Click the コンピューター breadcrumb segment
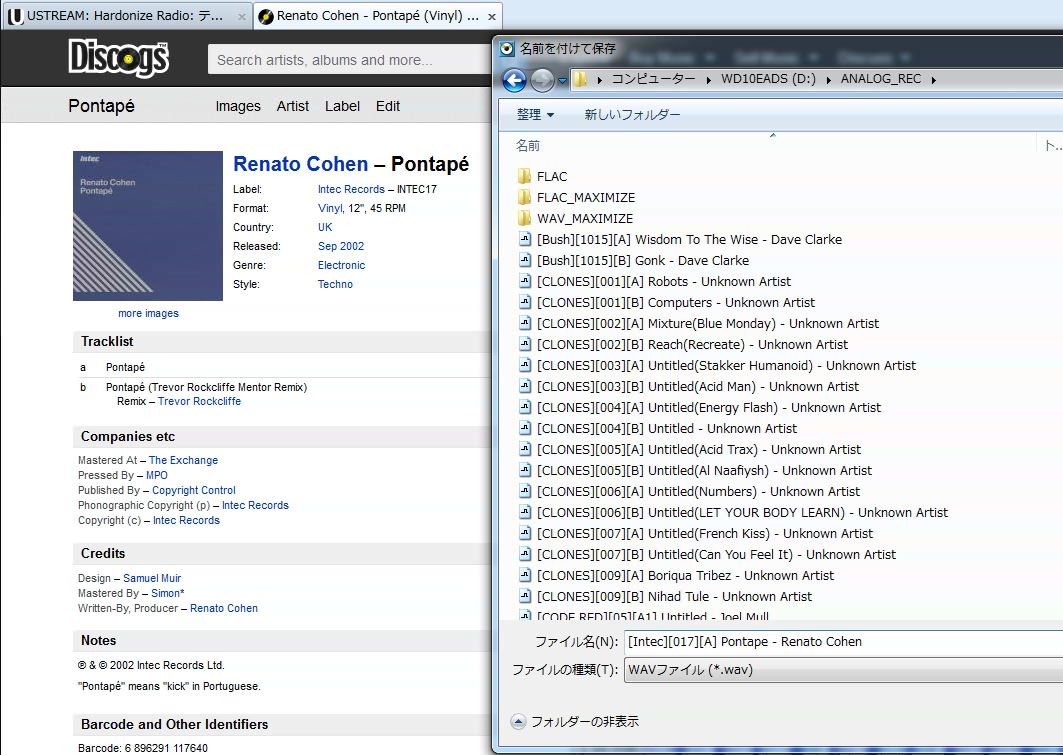 (x=654, y=79)
